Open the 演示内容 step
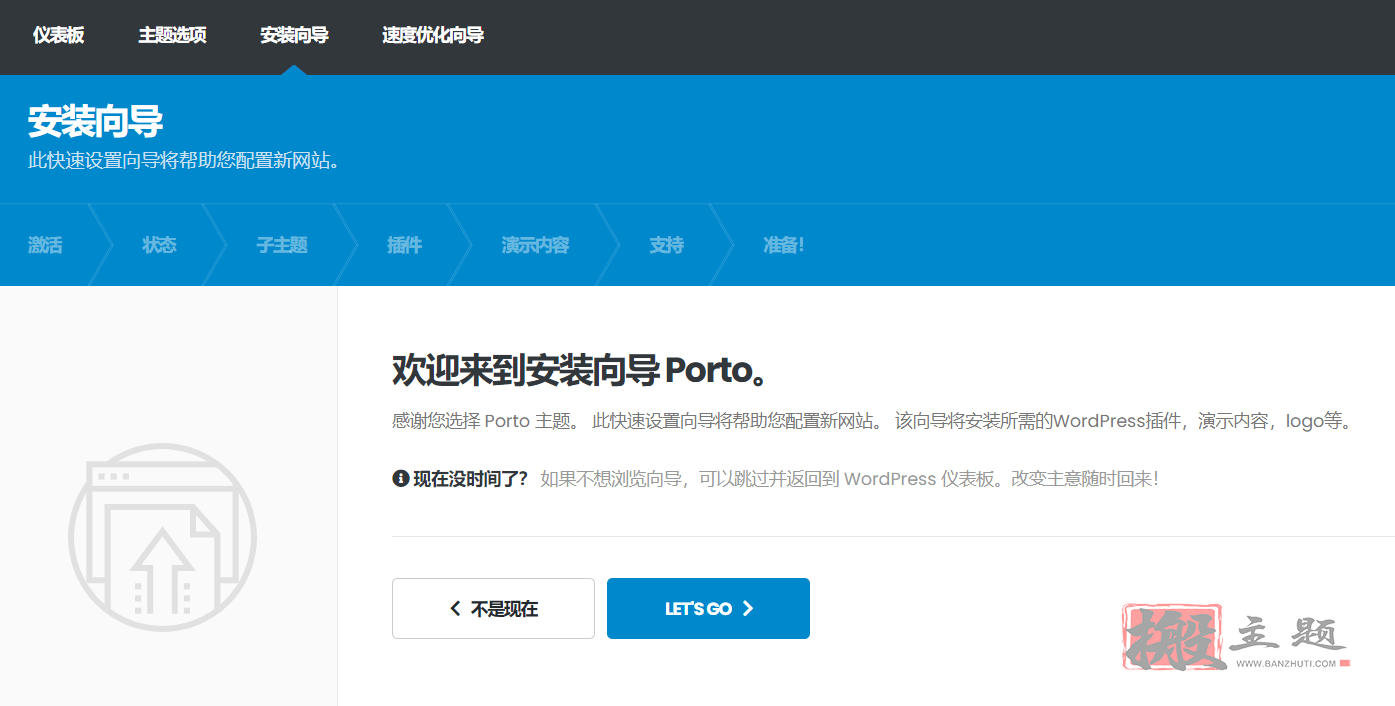Viewport: 1395px width, 706px height. (x=535, y=245)
